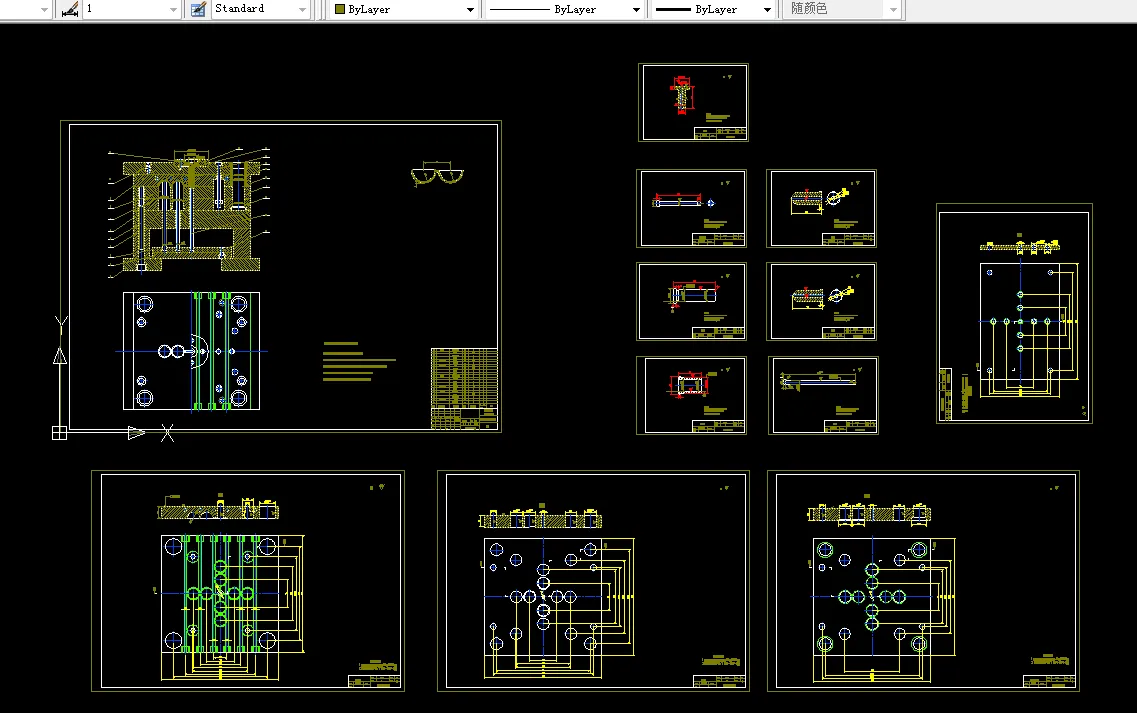Select the mold assembly section view

click(190, 212)
